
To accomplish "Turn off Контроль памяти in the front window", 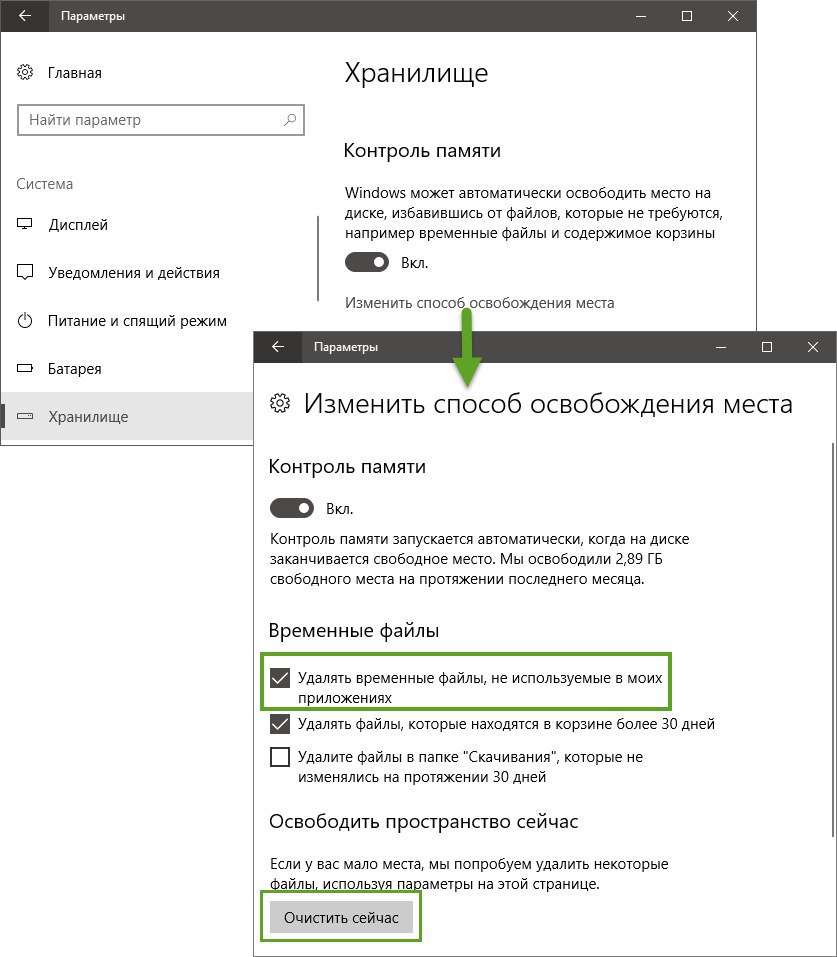I will coord(292,508).
